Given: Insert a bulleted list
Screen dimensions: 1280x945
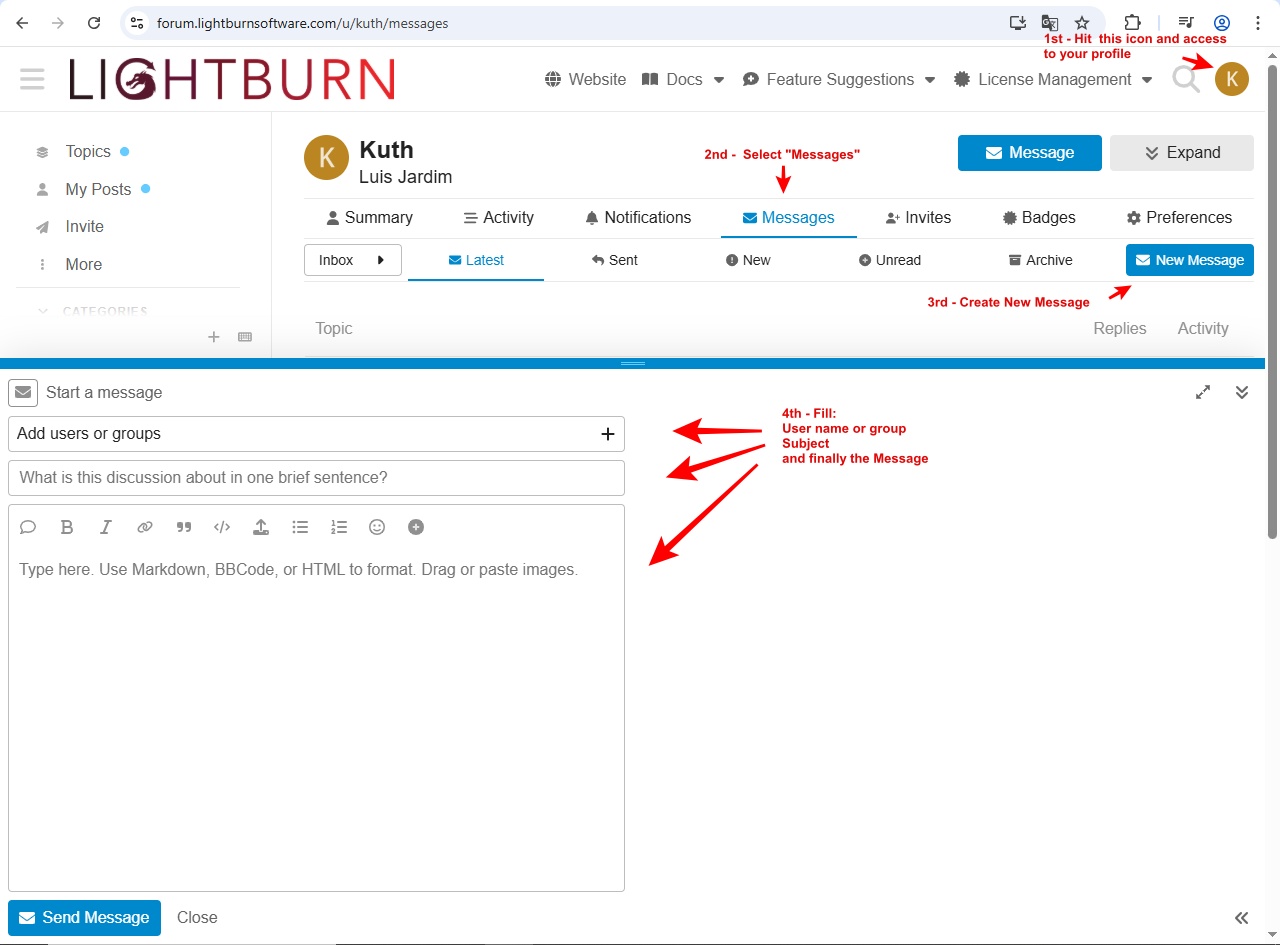Looking at the screenshot, I should coord(300,527).
